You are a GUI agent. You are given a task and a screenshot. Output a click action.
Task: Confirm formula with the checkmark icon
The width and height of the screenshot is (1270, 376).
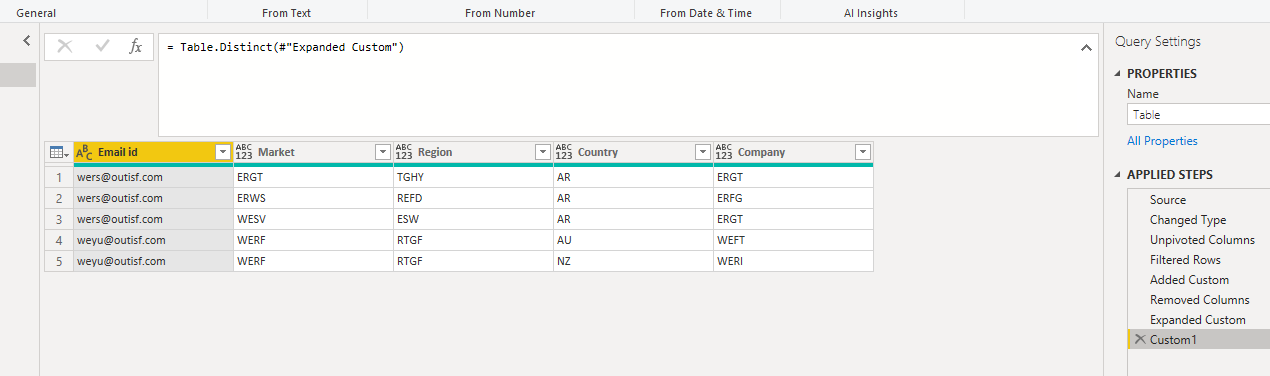pyautogui.click(x=101, y=46)
